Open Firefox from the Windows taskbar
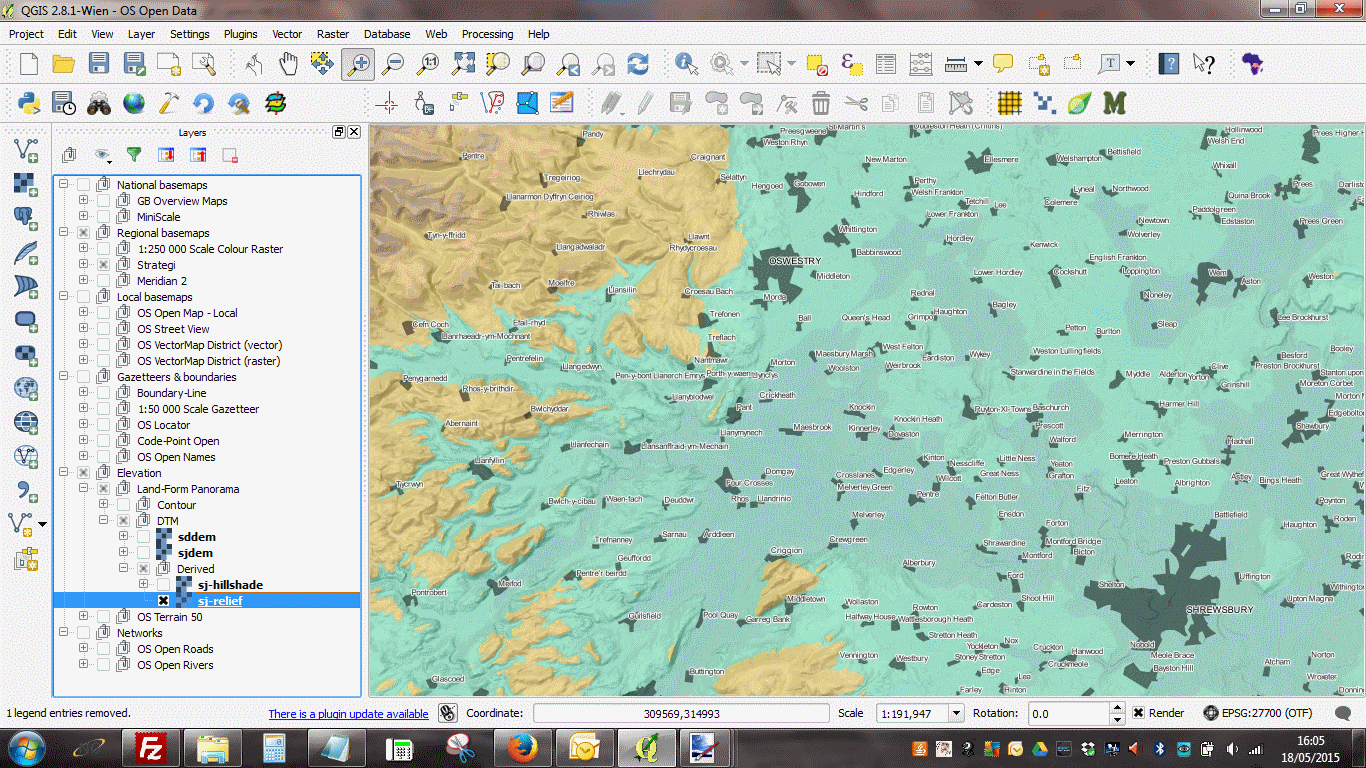Image resolution: width=1366 pixels, height=768 pixels. pos(522,747)
